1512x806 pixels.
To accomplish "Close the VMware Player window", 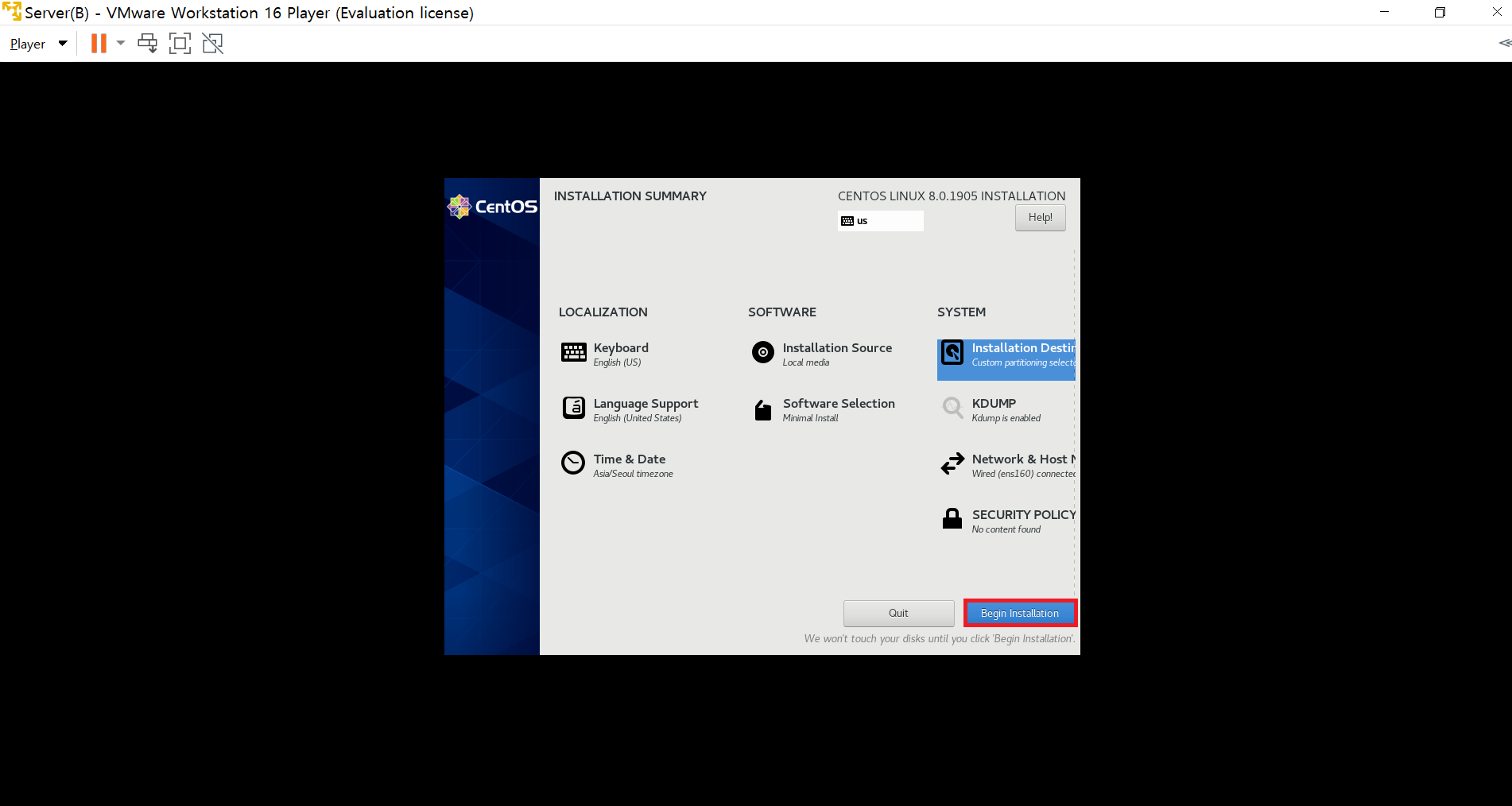I will pyautogui.click(x=1496, y=12).
